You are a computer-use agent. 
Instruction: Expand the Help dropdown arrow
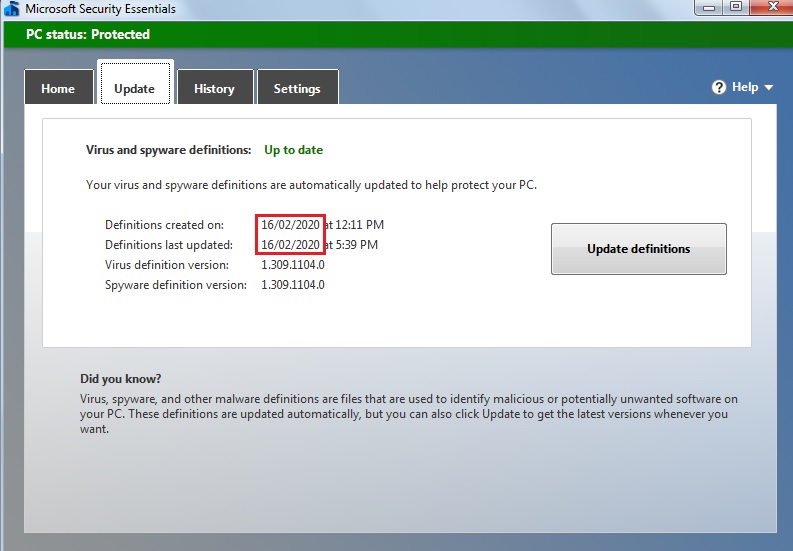[x=769, y=88]
